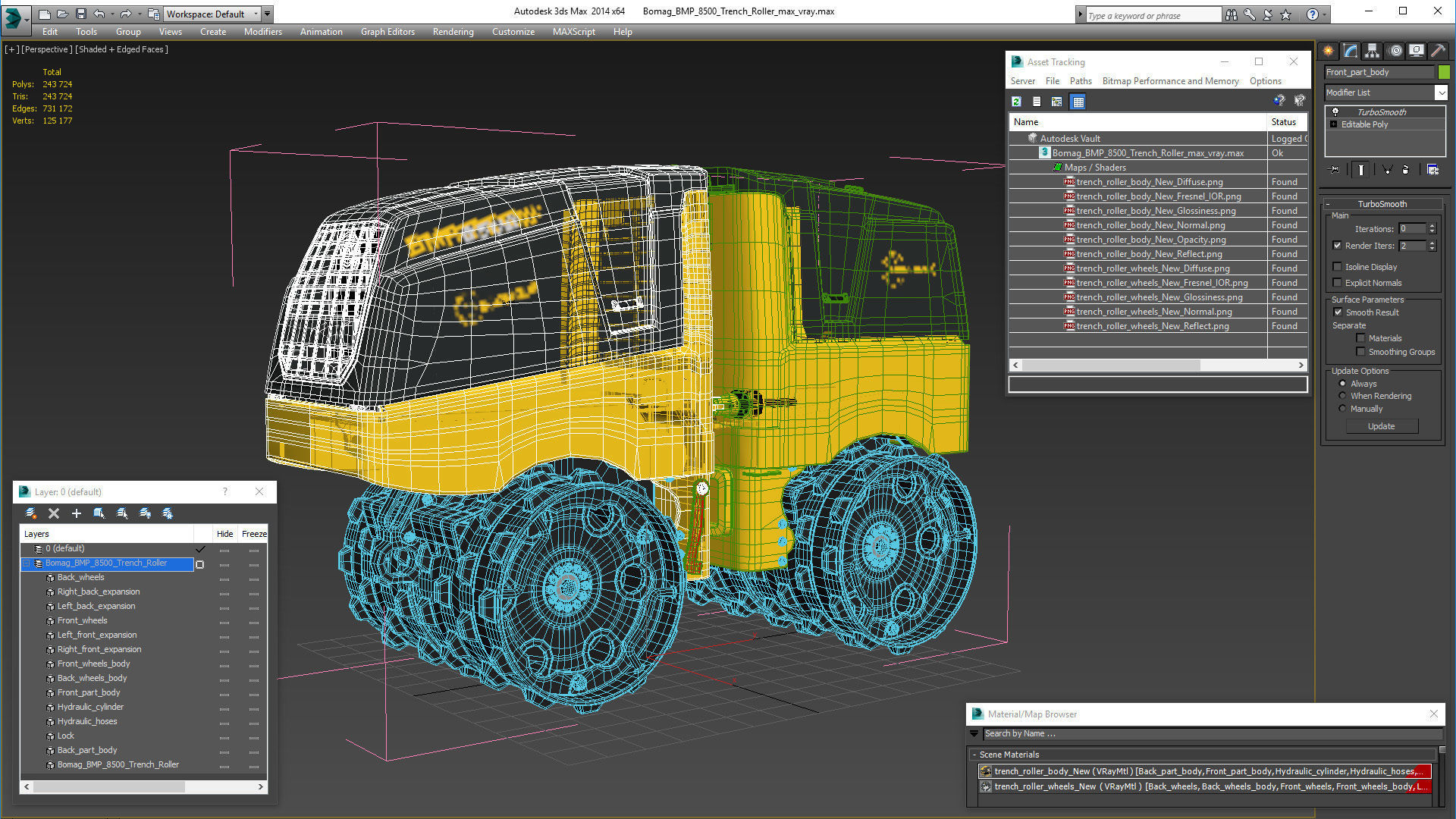
Task: Click Select Highlighted Objects and Layers icon
Action: point(99,513)
